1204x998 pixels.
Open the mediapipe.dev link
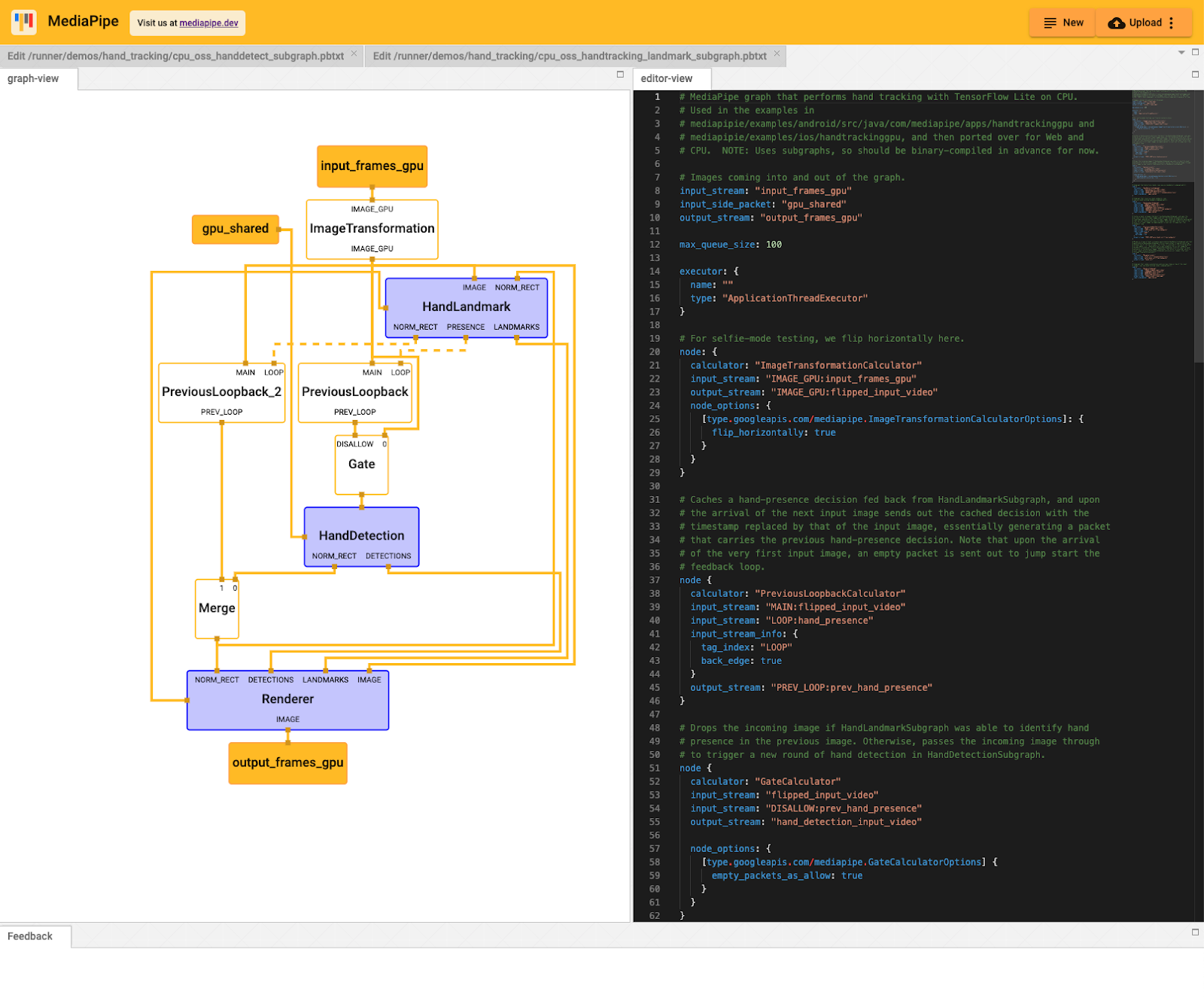click(x=208, y=23)
